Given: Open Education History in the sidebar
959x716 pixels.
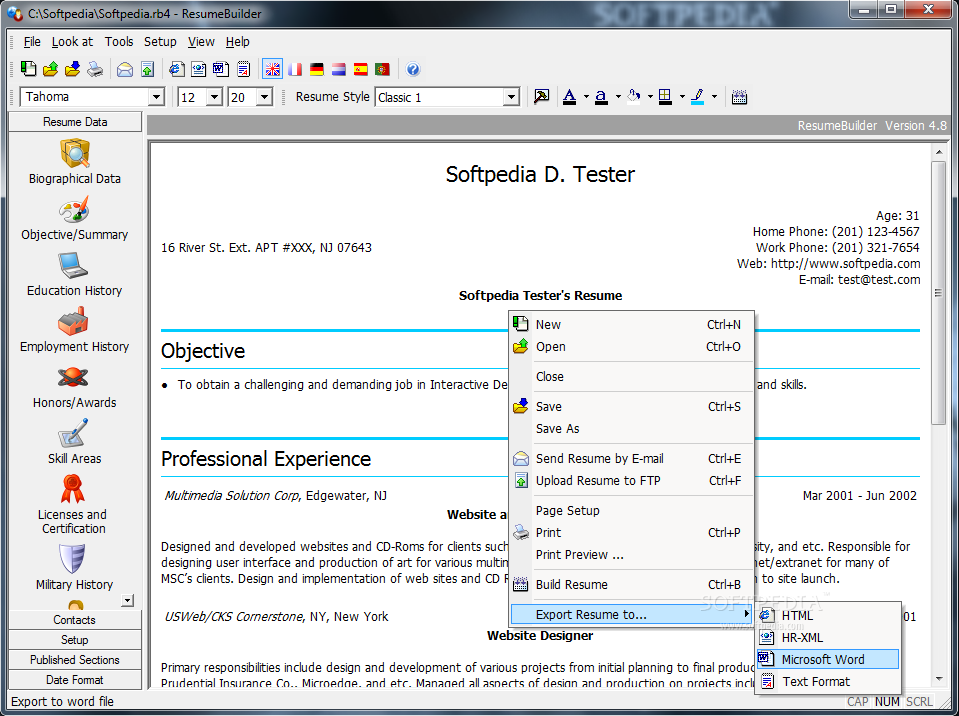Looking at the screenshot, I should point(75,274).
